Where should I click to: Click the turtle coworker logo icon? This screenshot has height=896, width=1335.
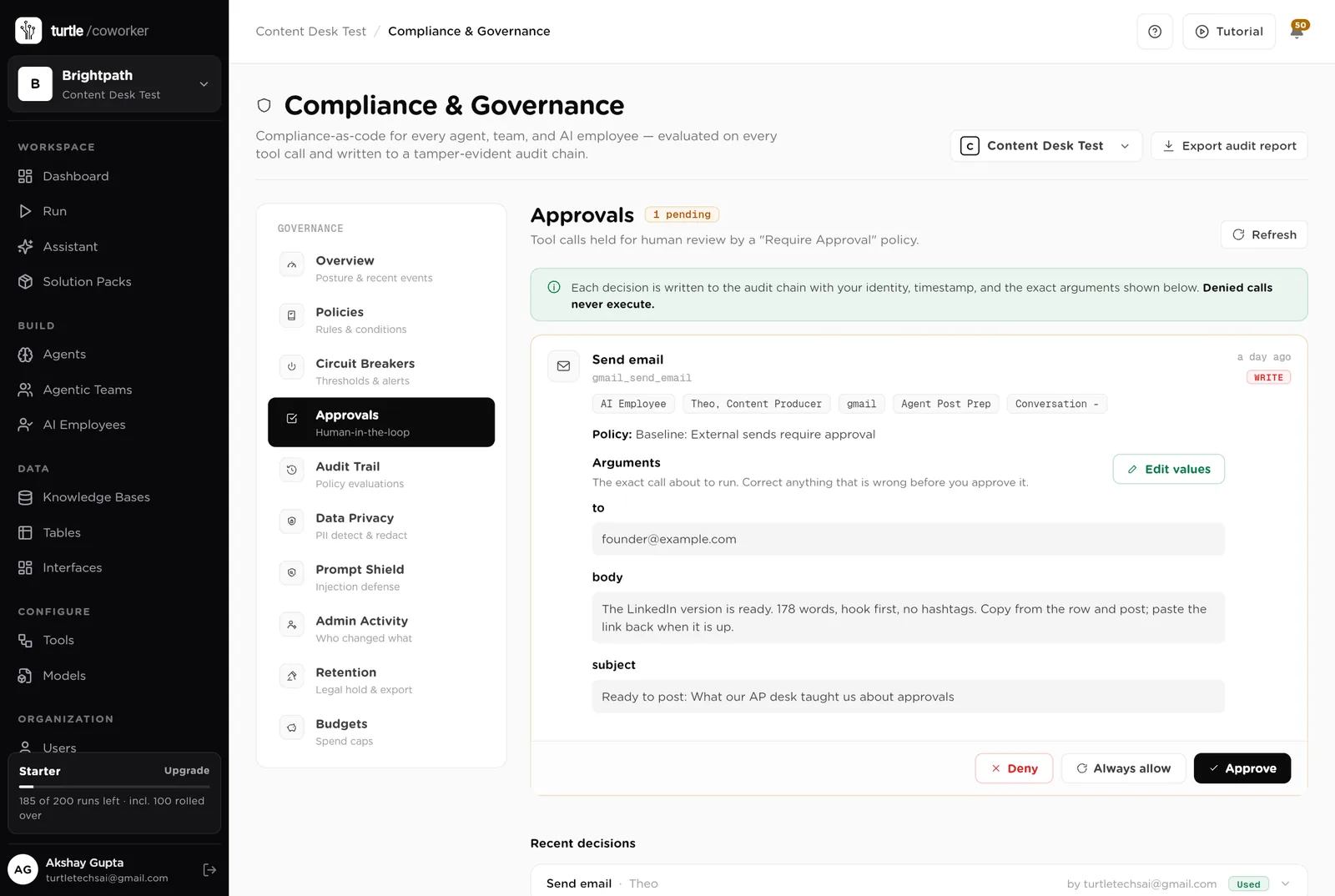pos(28,30)
